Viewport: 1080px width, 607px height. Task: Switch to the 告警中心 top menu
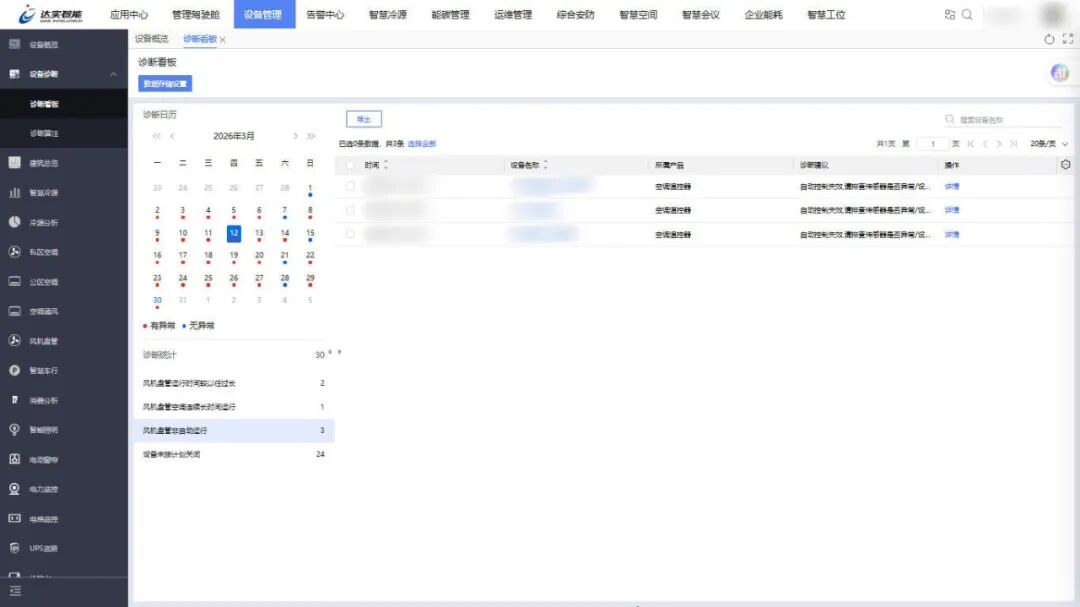pos(325,15)
